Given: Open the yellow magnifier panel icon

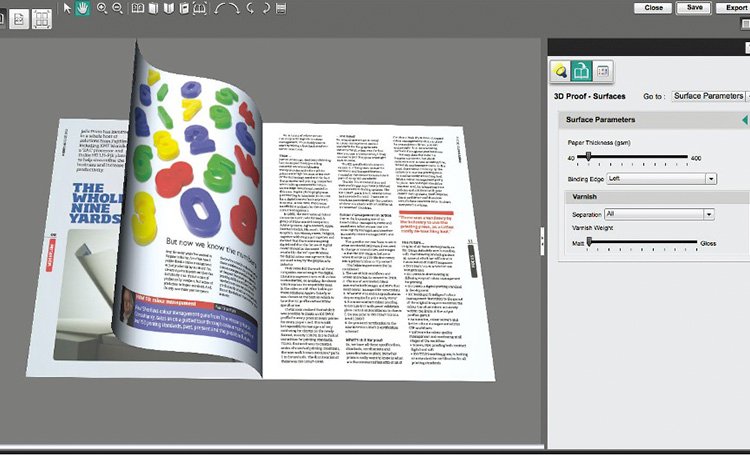Looking at the screenshot, I should 562,70.
